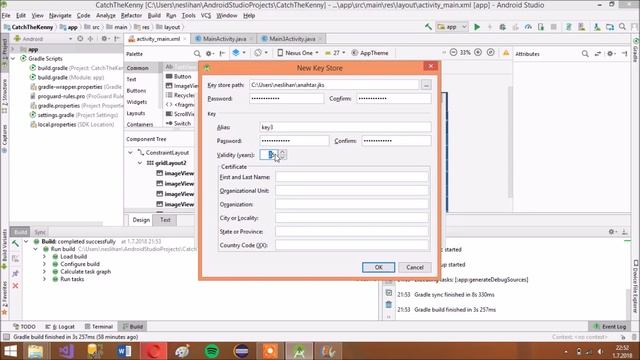Open the Refactor menu
The width and height of the screenshot is (640, 360).
coord(131,16)
